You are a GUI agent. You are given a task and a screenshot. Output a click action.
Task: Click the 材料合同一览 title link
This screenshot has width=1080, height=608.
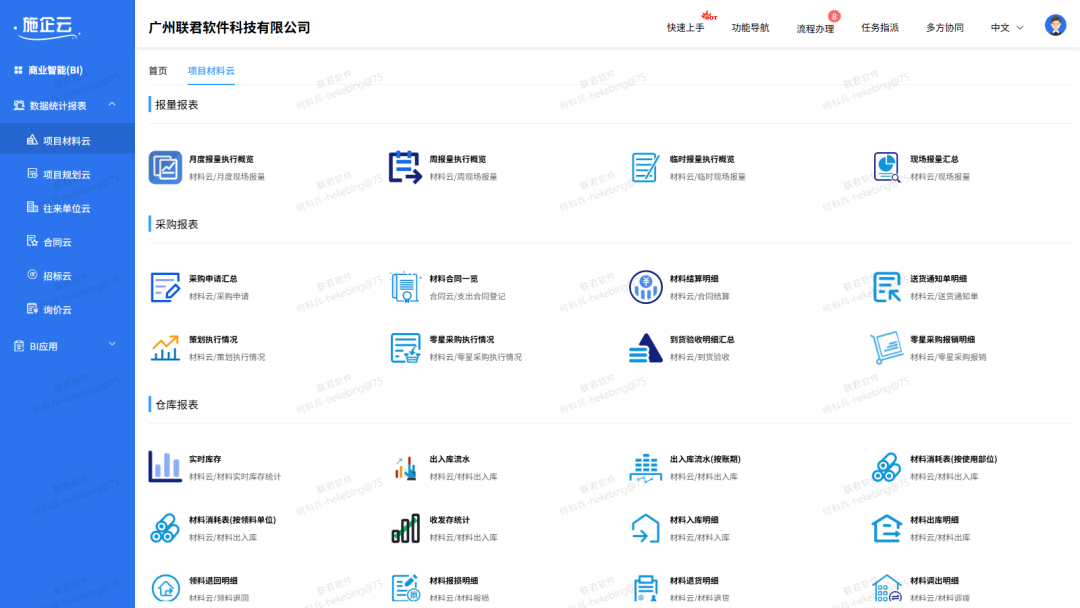coord(453,279)
